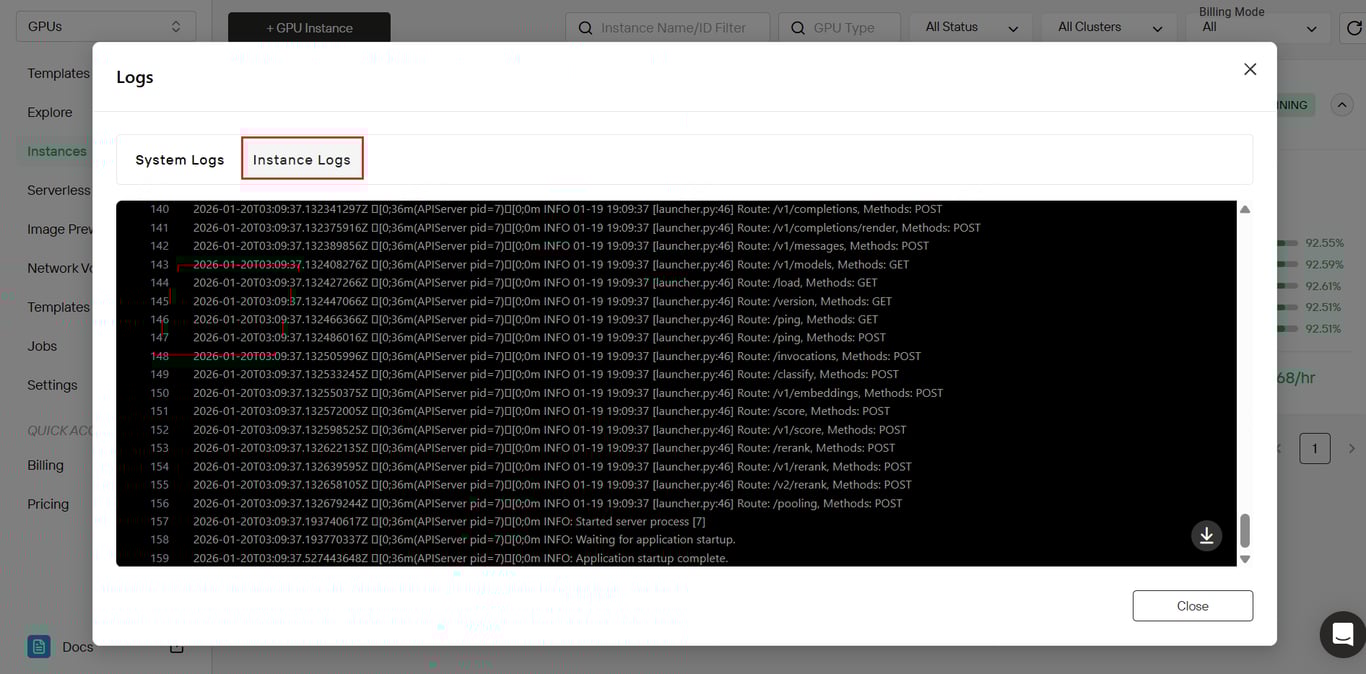Open Explore in the sidebar
The height and width of the screenshot is (674, 1366).
pyautogui.click(x=50, y=112)
